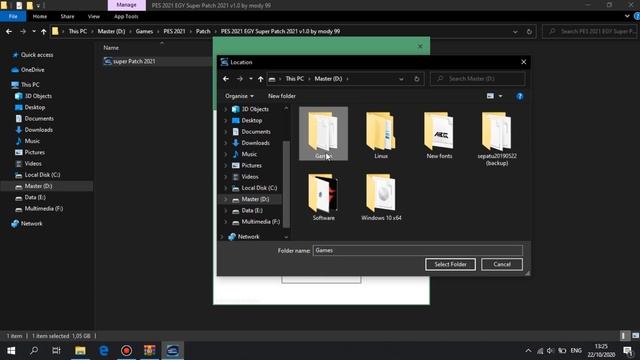Image resolution: width=640 pixels, height=360 pixels.
Task: Expand Desktop in dialog tree
Action: (x=226, y=120)
